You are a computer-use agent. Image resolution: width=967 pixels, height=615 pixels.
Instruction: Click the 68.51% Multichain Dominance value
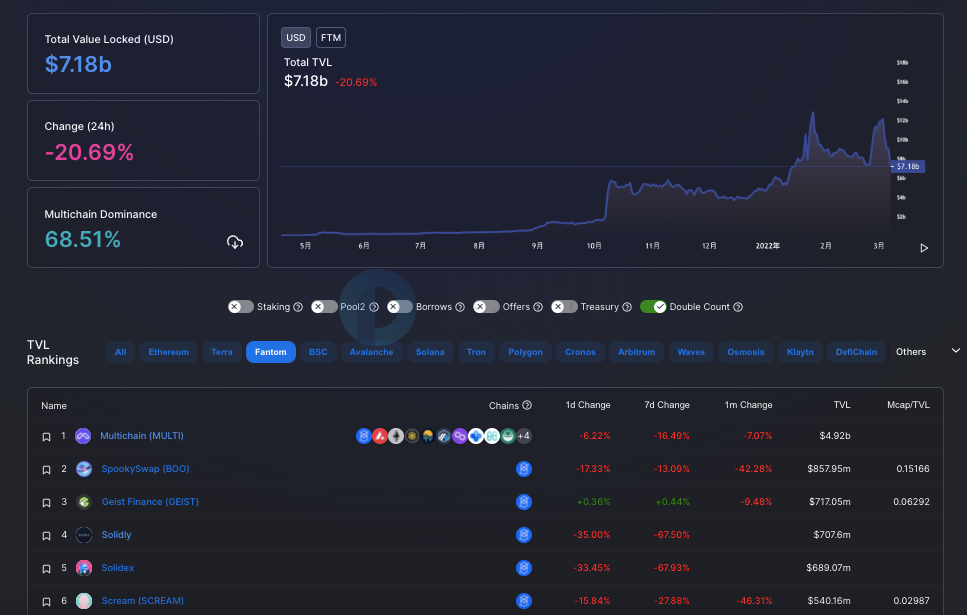pos(83,239)
